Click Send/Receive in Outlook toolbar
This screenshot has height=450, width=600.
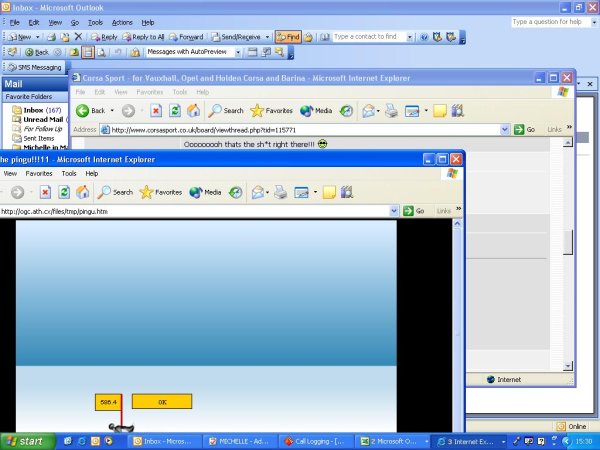(x=236, y=37)
